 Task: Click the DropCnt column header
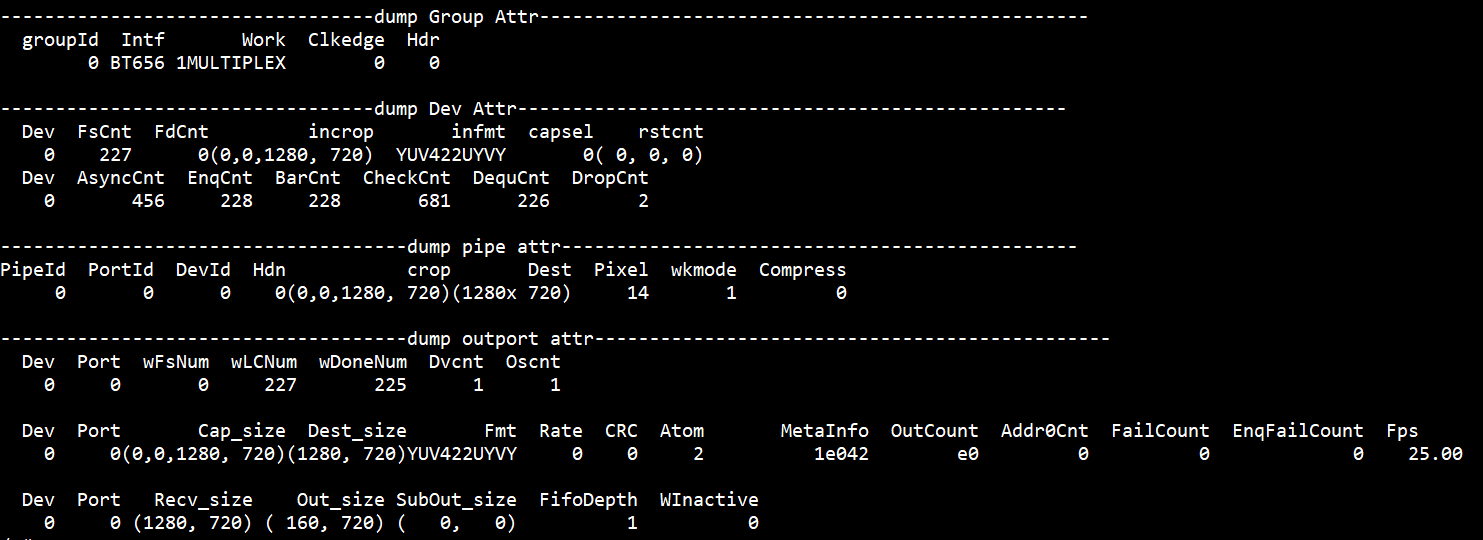(x=610, y=178)
